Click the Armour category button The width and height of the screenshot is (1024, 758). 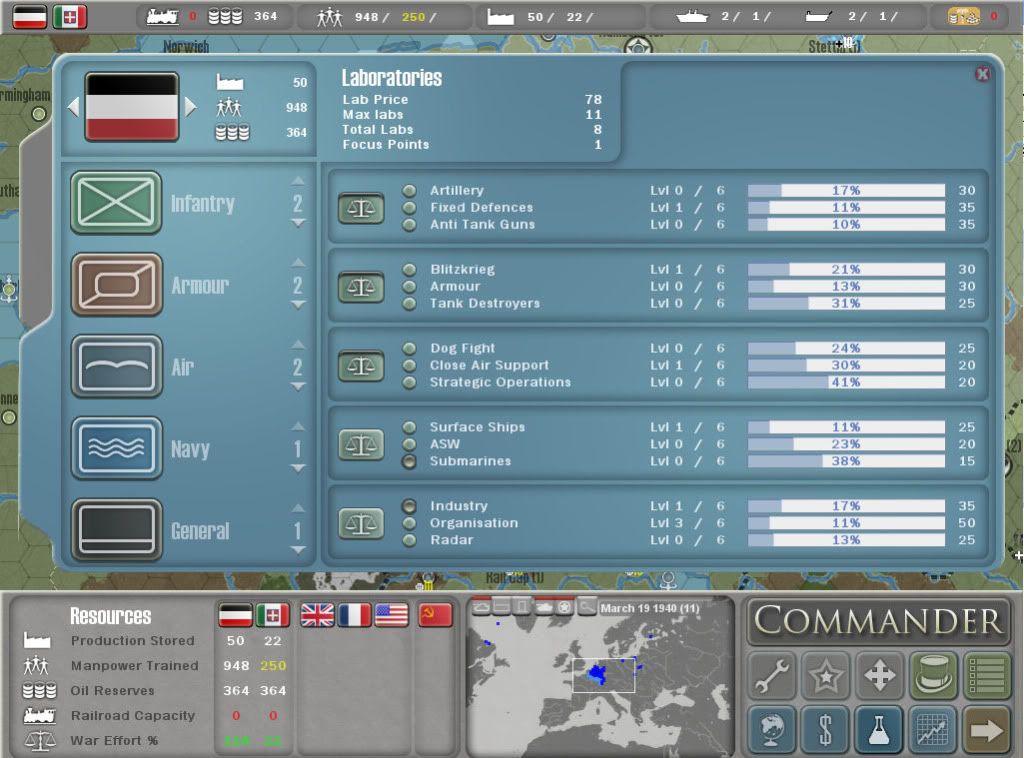pyautogui.click(x=116, y=285)
